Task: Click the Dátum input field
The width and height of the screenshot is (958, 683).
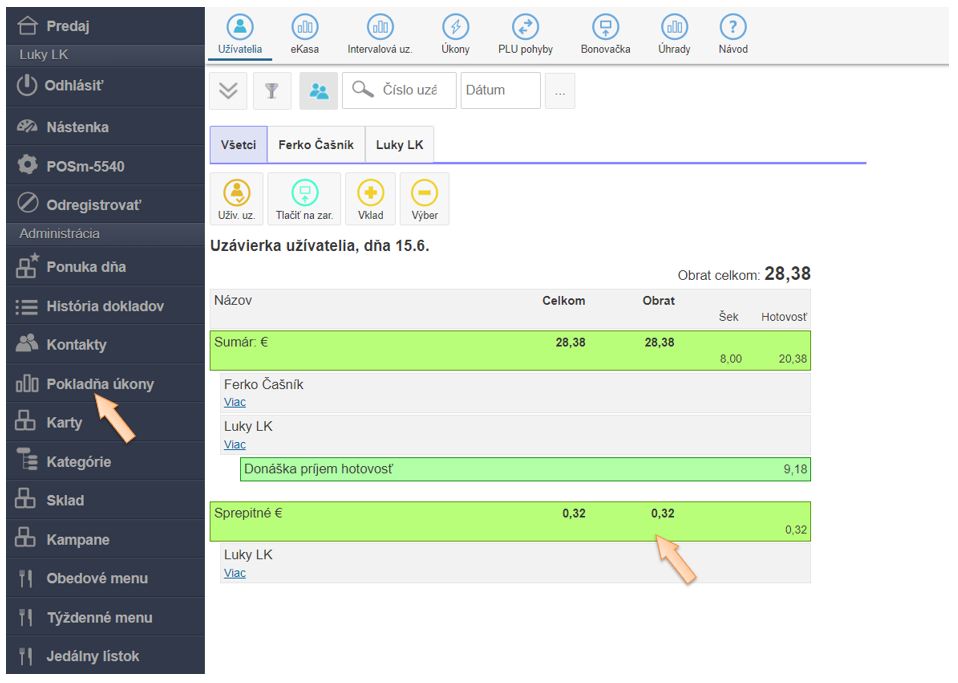Action: 500,90
